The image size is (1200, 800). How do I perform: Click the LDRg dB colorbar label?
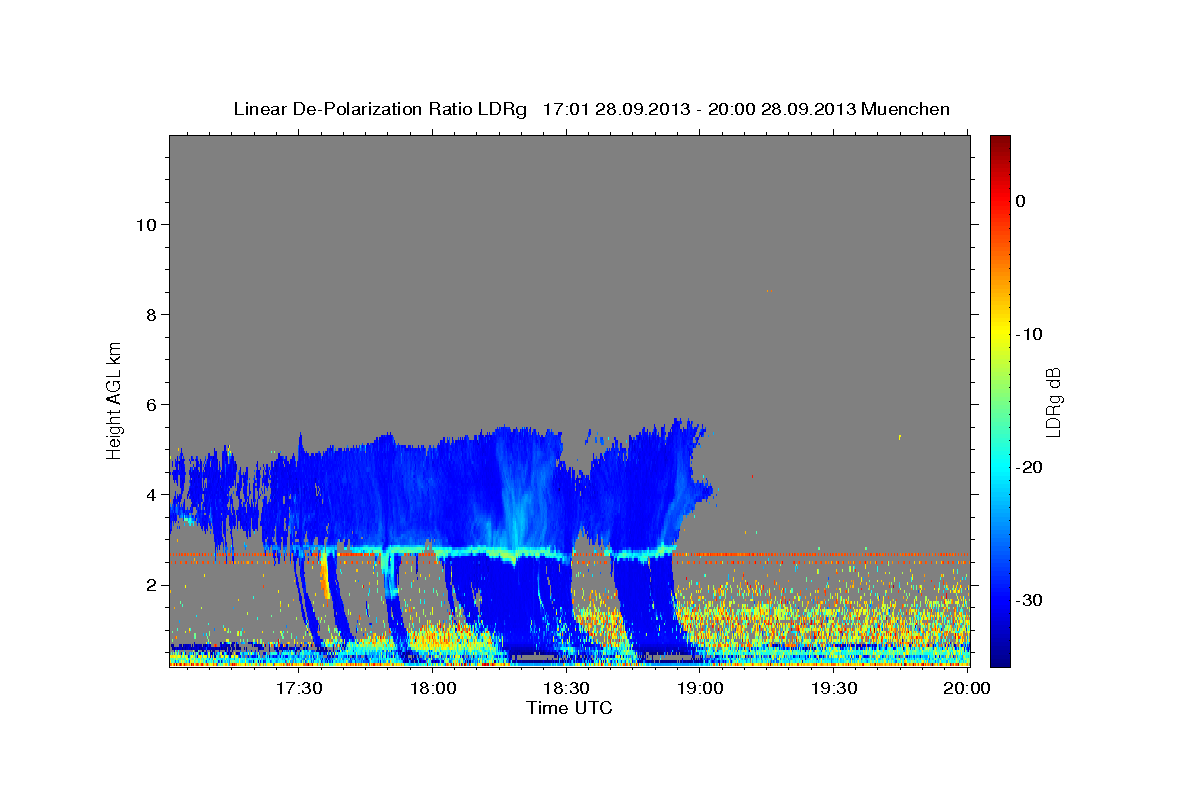pos(1053,401)
